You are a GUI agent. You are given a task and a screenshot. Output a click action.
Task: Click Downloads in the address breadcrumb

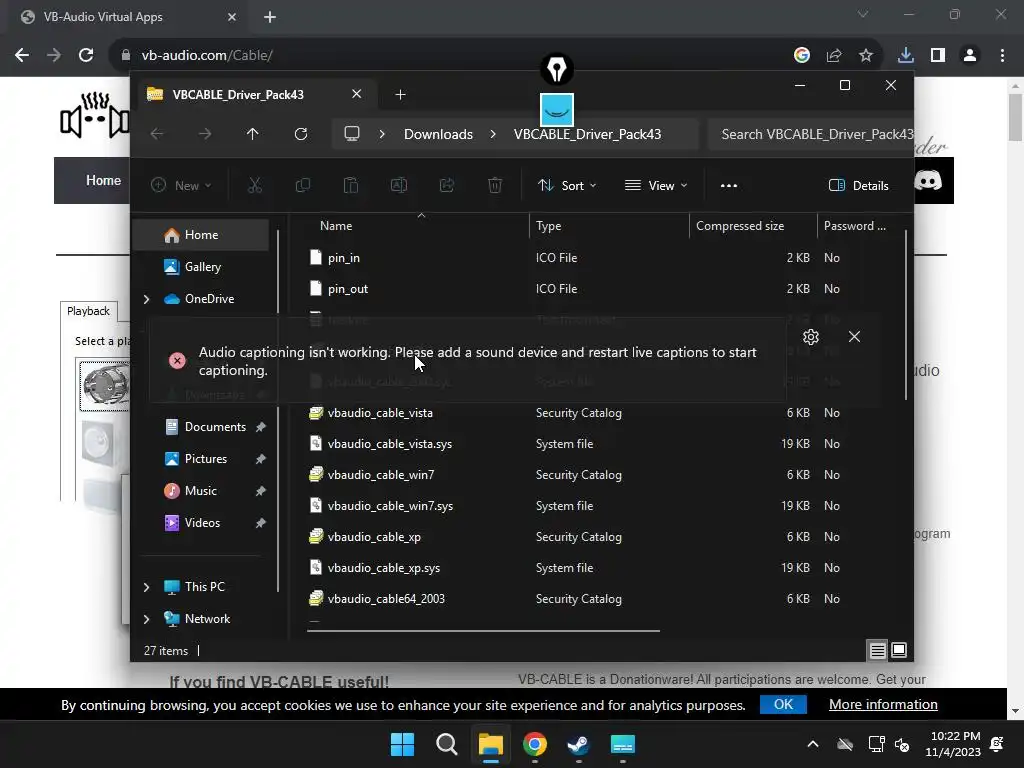pyautogui.click(x=438, y=134)
